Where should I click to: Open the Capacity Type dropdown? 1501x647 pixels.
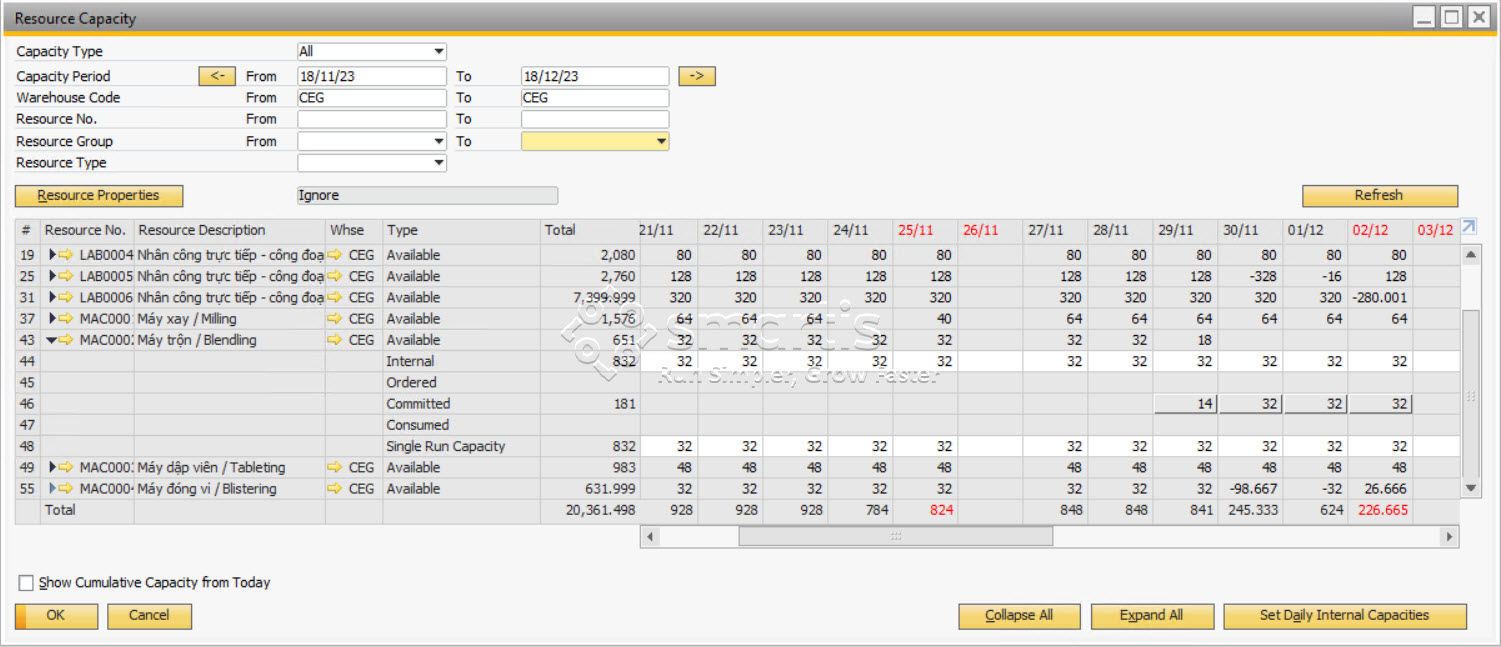click(438, 52)
